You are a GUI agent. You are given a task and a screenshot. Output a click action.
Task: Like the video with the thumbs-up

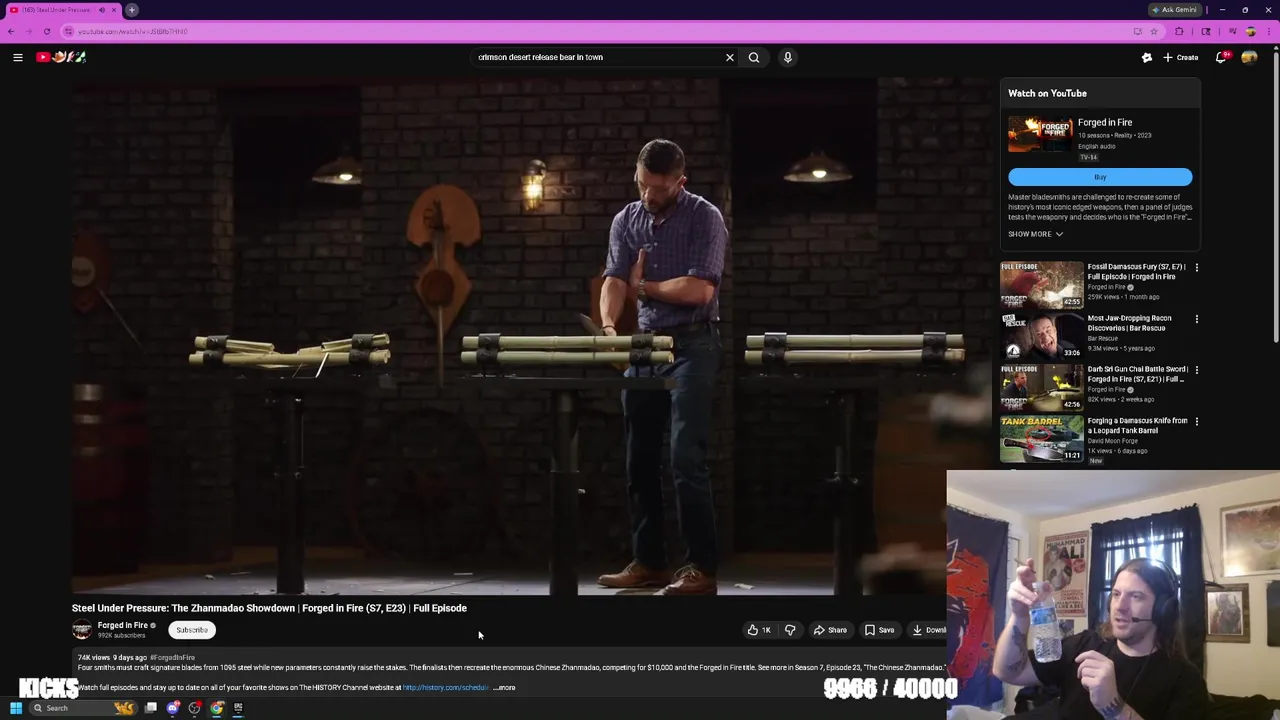[x=759, y=630]
